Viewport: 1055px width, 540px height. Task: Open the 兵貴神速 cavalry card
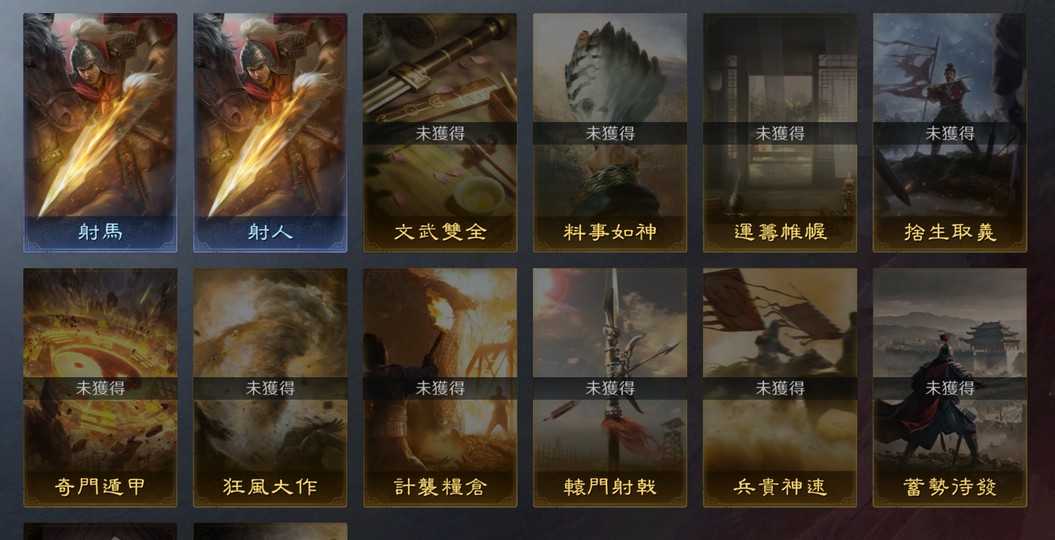click(x=780, y=388)
